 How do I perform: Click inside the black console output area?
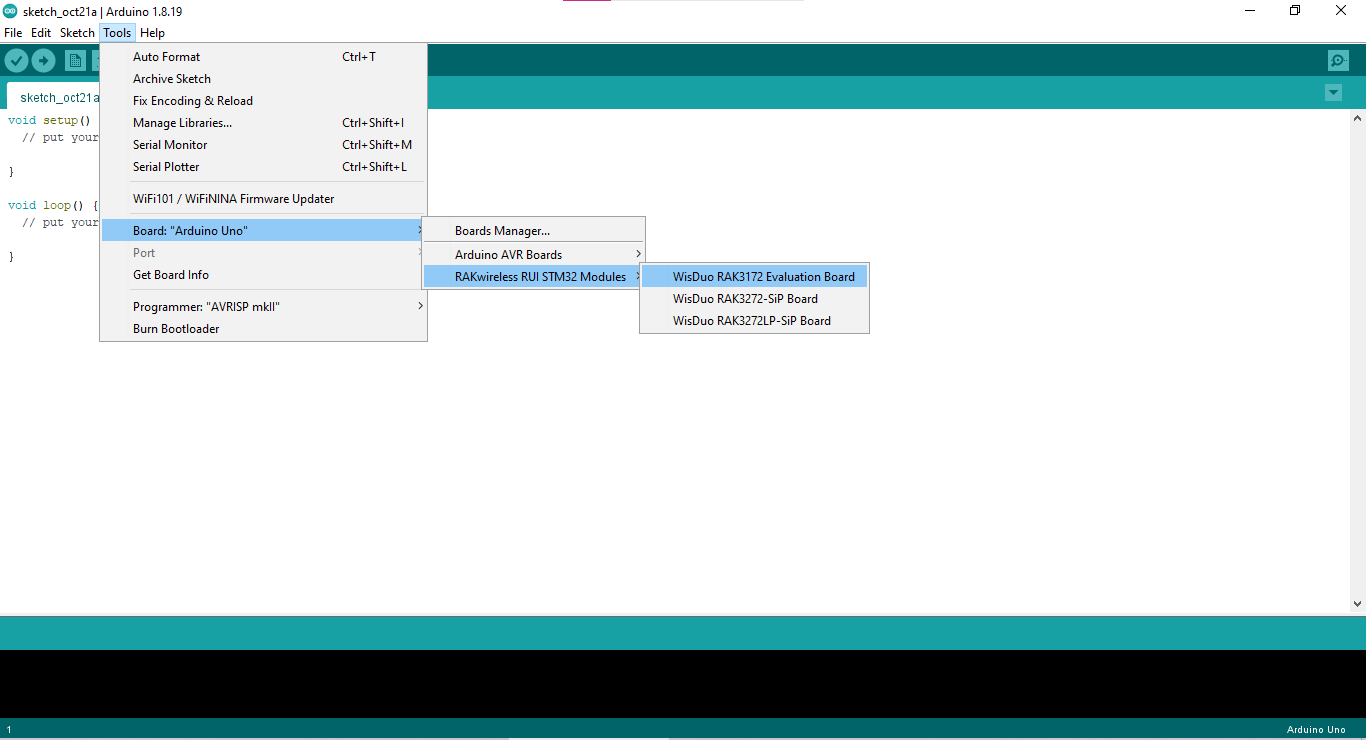click(x=683, y=684)
